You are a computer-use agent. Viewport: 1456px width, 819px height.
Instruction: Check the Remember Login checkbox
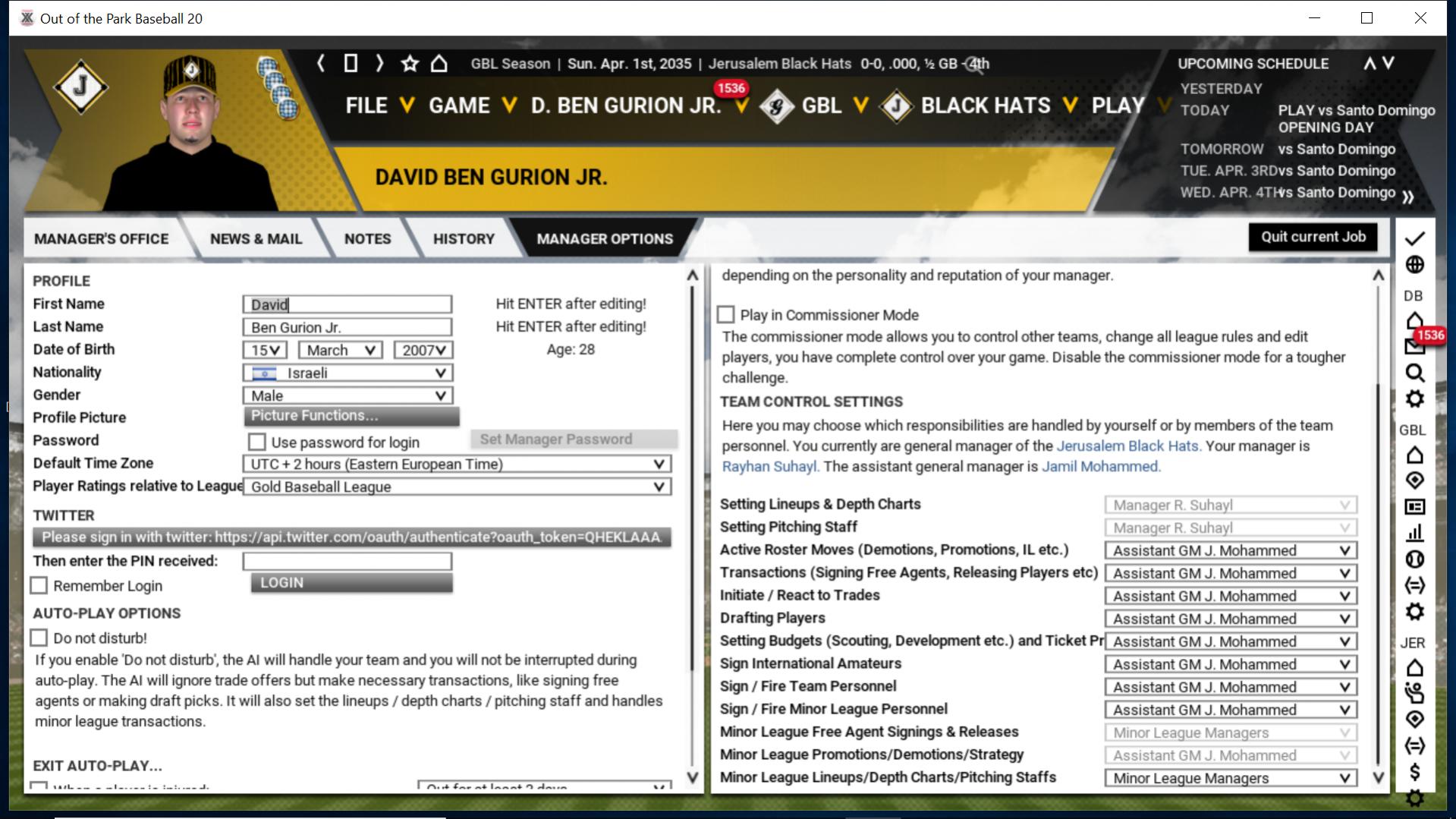39,585
